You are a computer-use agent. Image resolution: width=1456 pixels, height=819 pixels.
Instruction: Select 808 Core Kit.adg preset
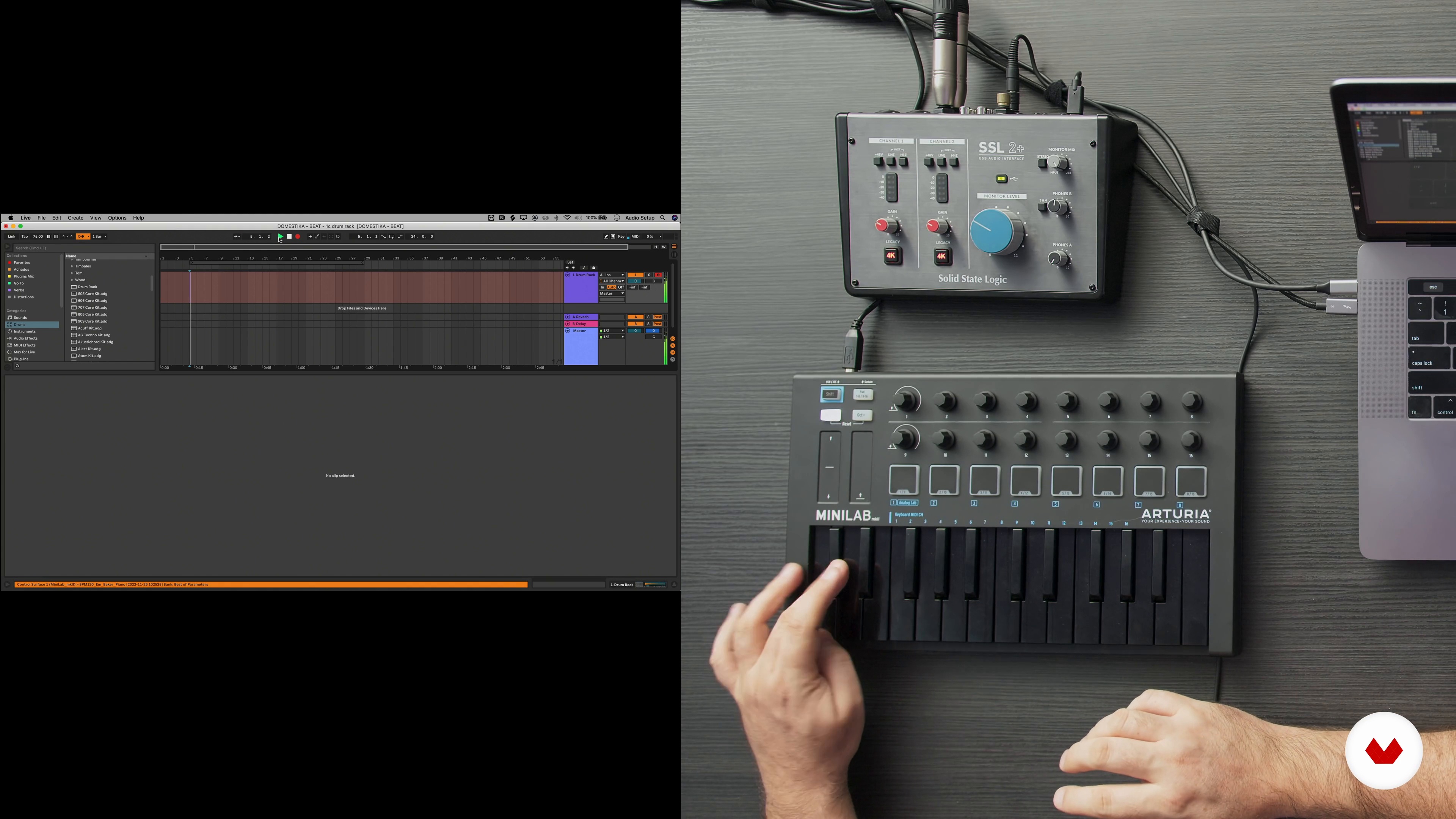[93, 314]
